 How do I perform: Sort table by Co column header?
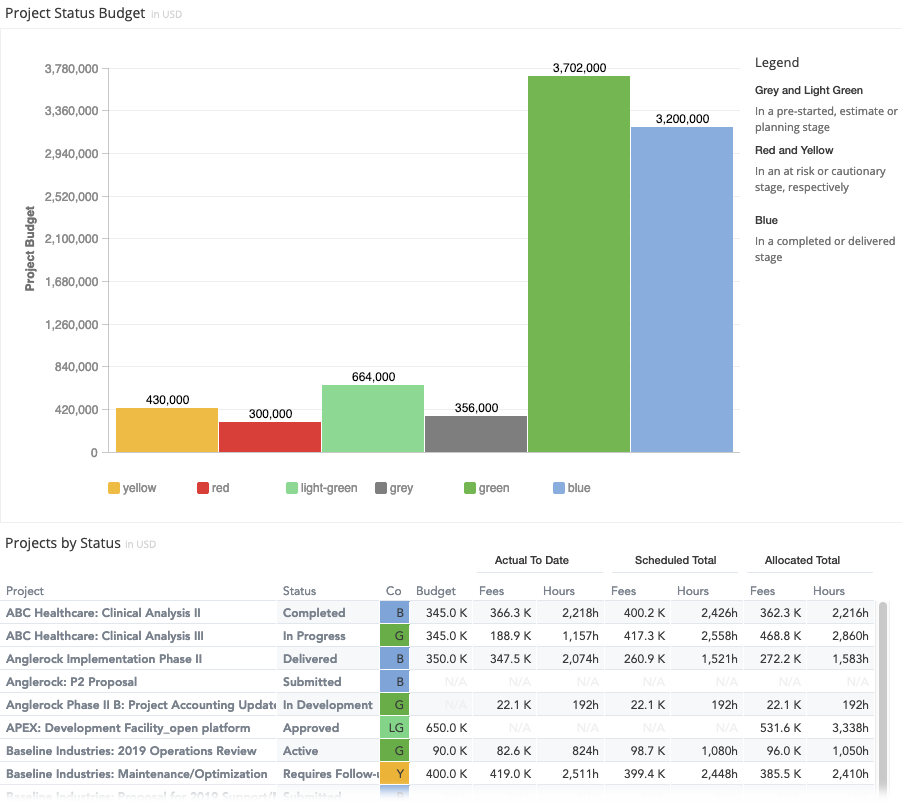click(x=393, y=591)
